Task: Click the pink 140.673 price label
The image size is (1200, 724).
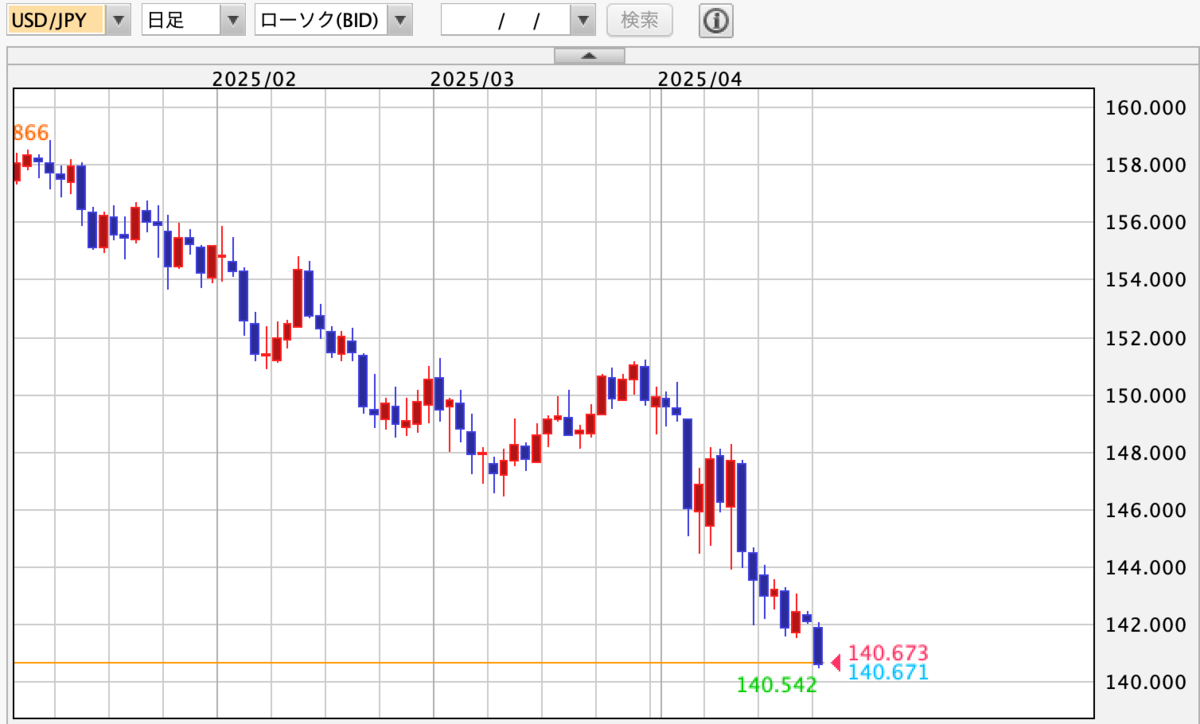Action: pos(888,654)
